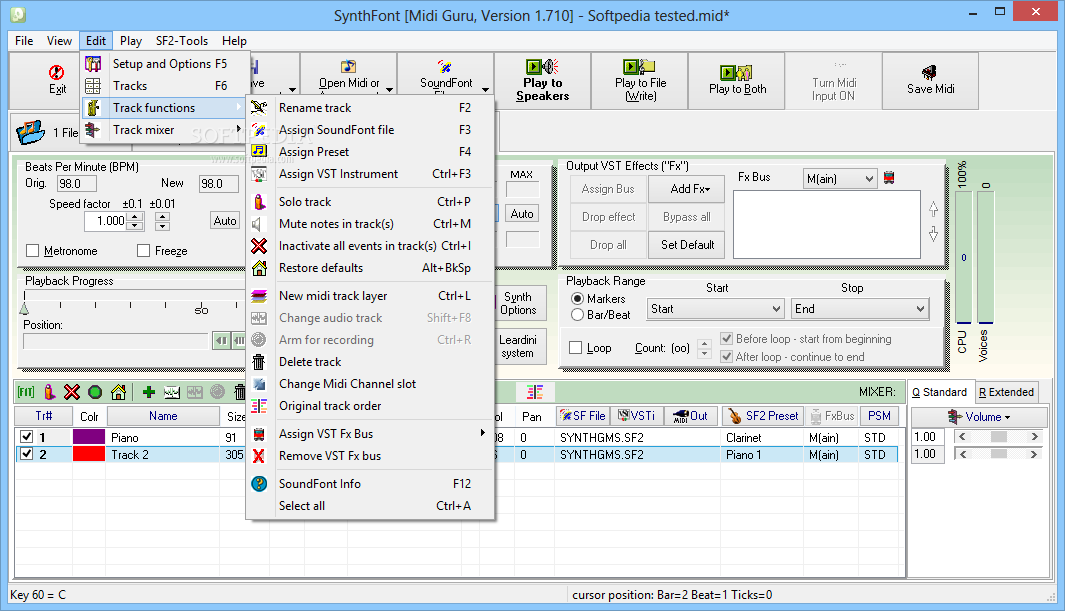Click the SF2 Preset column header button
This screenshot has height=611, width=1065.
point(762,416)
